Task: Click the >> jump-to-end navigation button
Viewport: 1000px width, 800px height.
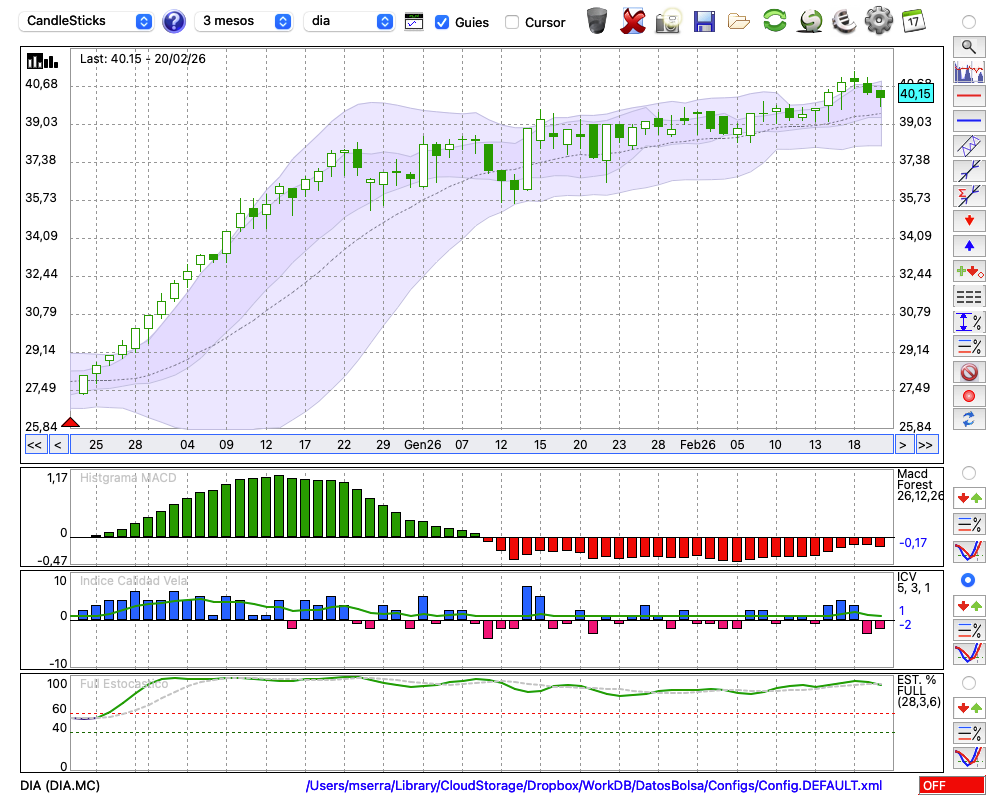Action: point(926,445)
